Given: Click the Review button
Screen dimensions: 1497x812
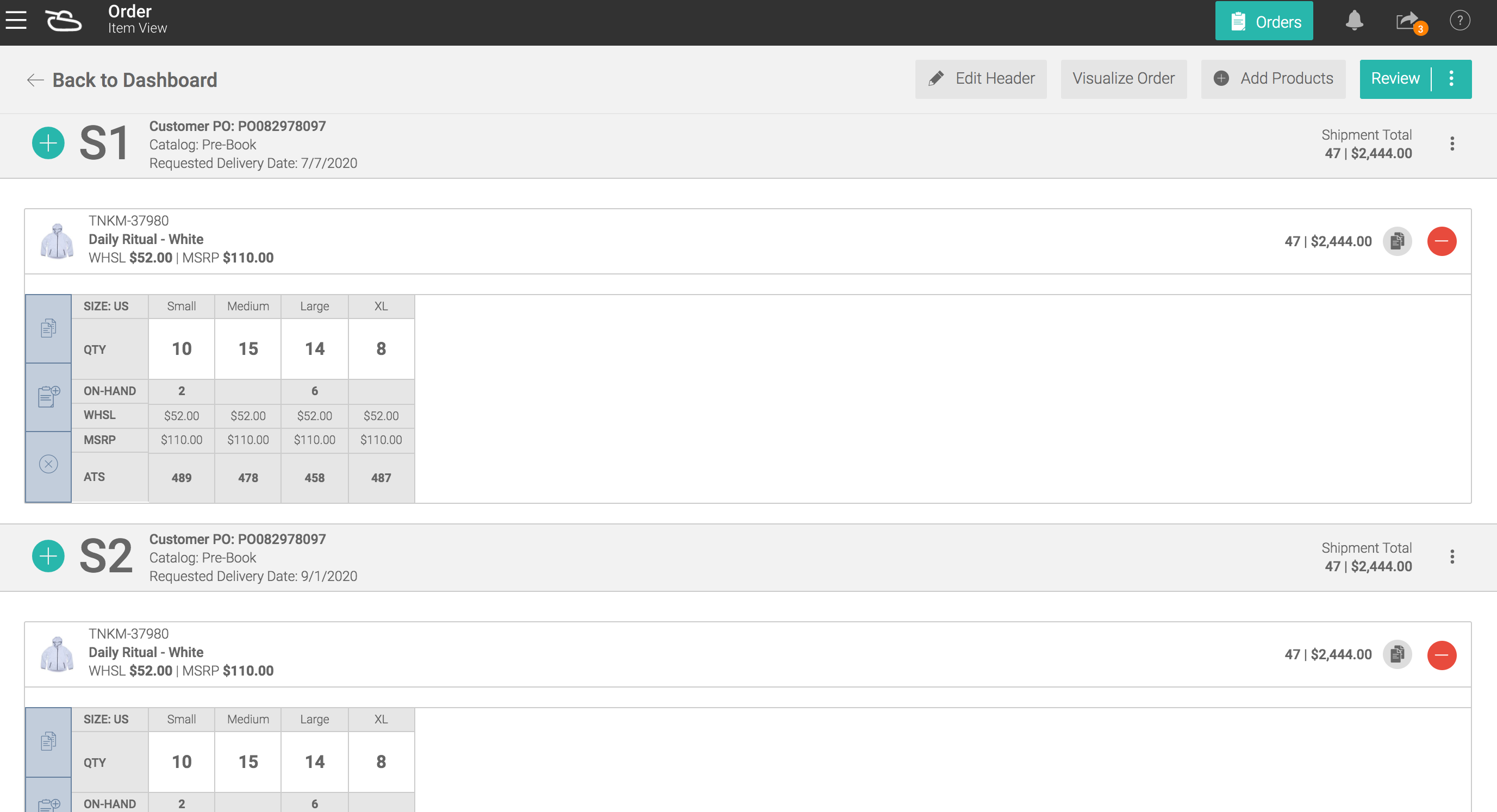Looking at the screenshot, I should [1395, 78].
